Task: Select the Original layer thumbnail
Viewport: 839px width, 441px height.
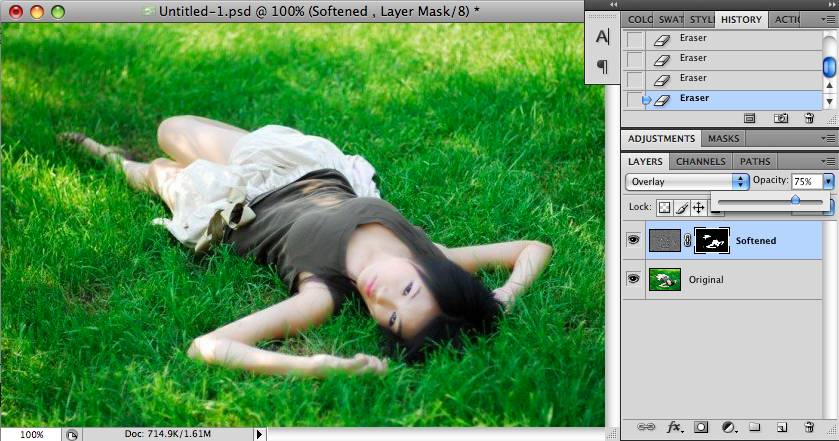Action: click(x=665, y=279)
